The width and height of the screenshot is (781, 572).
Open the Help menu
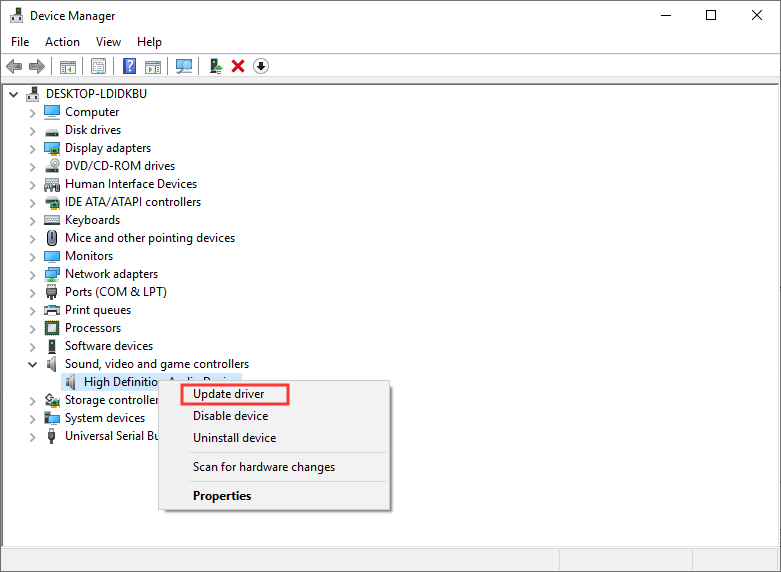pos(149,42)
